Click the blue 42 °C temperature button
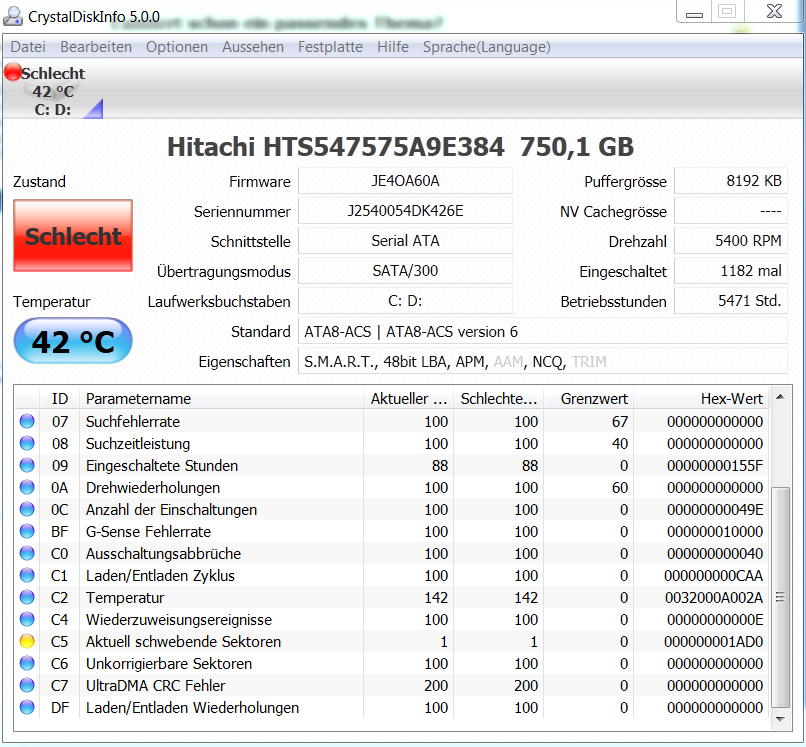The width and height of the screenshot is (806, 747). [73, 341]
